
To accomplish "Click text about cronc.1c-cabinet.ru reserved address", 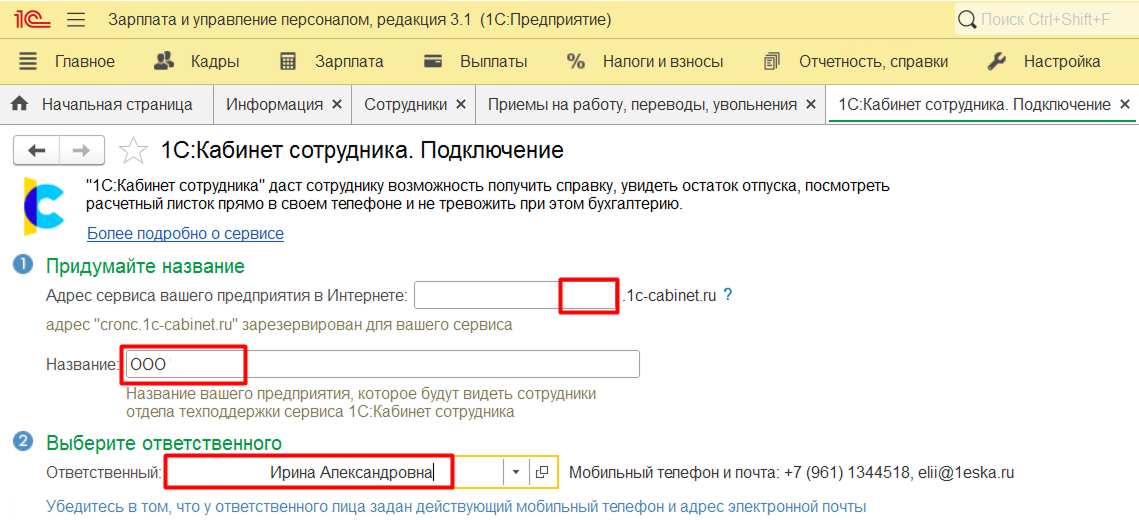I will click(279, 325).
